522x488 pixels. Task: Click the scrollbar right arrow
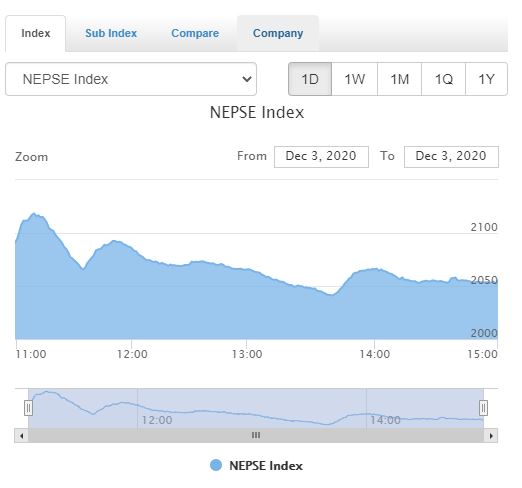click(491, 436)
